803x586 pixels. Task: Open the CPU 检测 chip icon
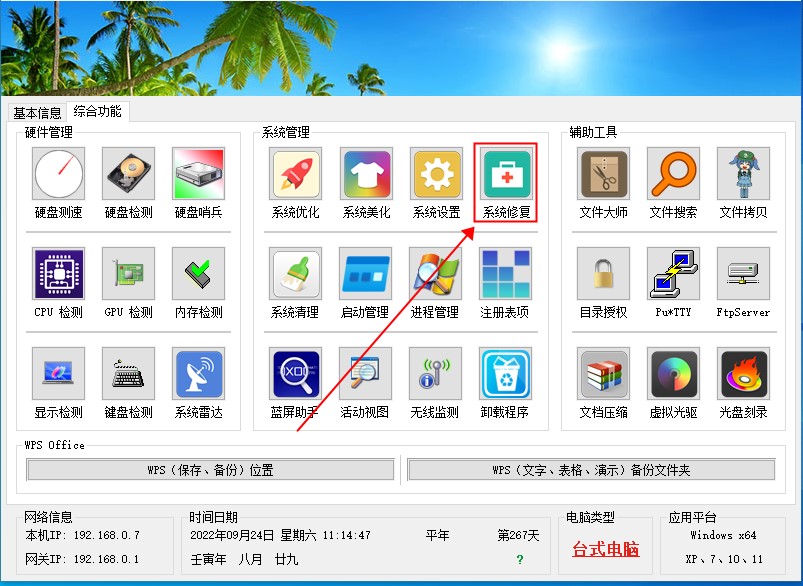coord(59,274)
